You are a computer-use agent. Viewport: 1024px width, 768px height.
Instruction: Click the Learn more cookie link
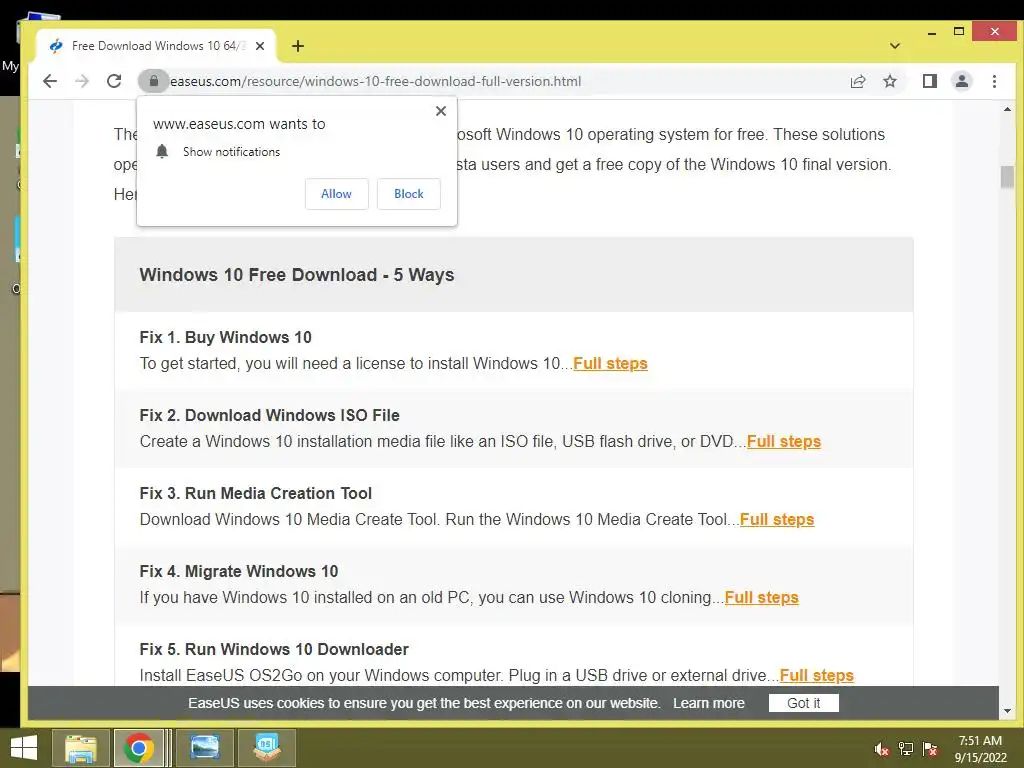(709, 703)
